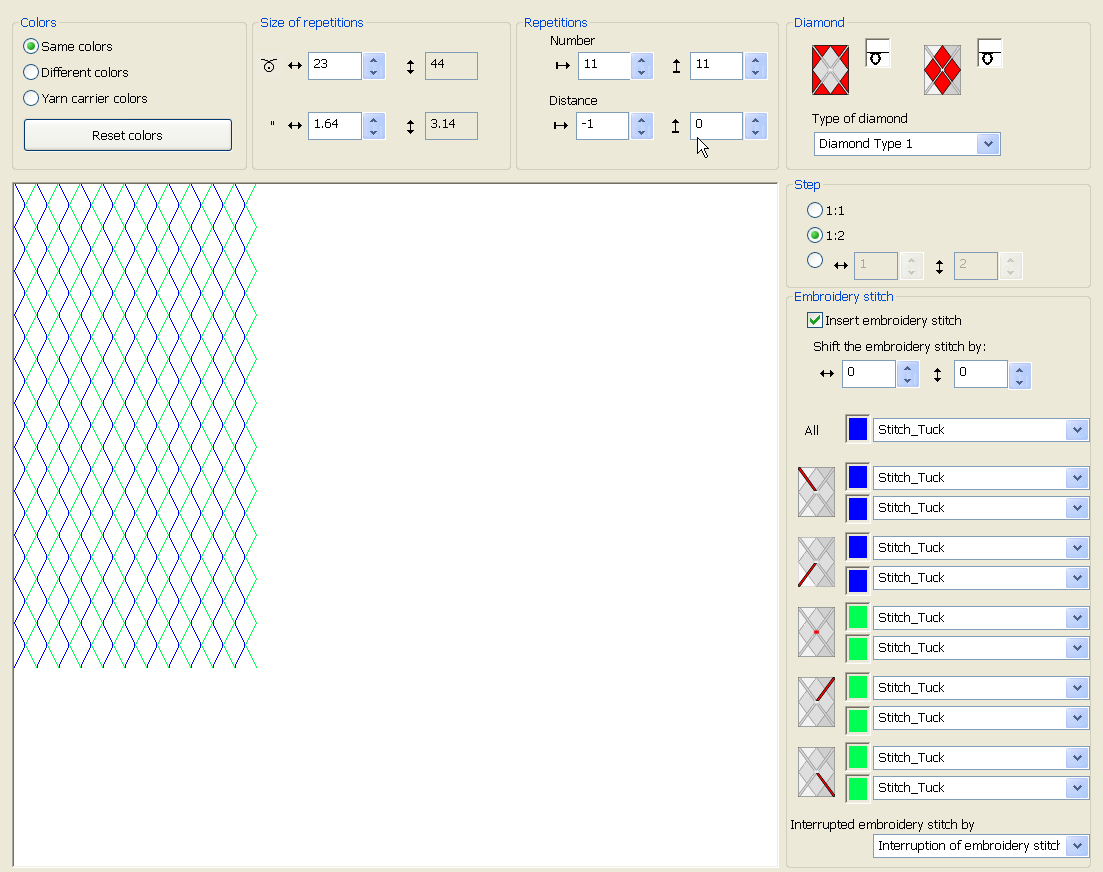Viewport: 1103px width, 872px height.
Task: Select the Yarn carrier colors option
Action: 31,98
